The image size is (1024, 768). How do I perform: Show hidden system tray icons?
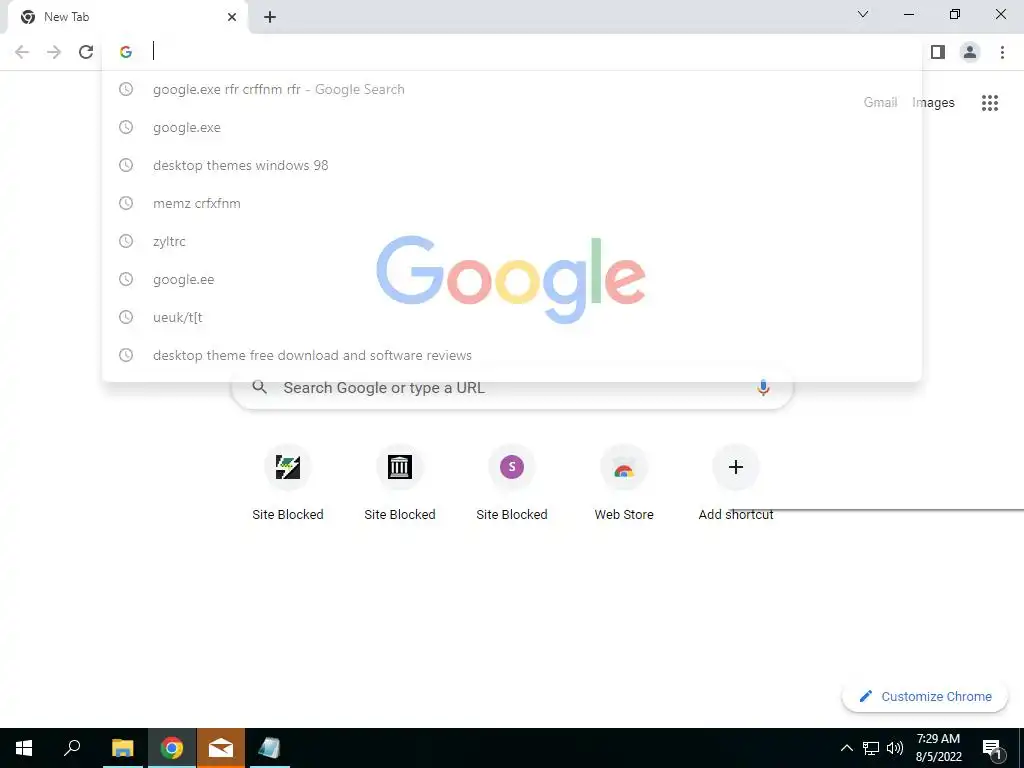(x=846, y=748)
